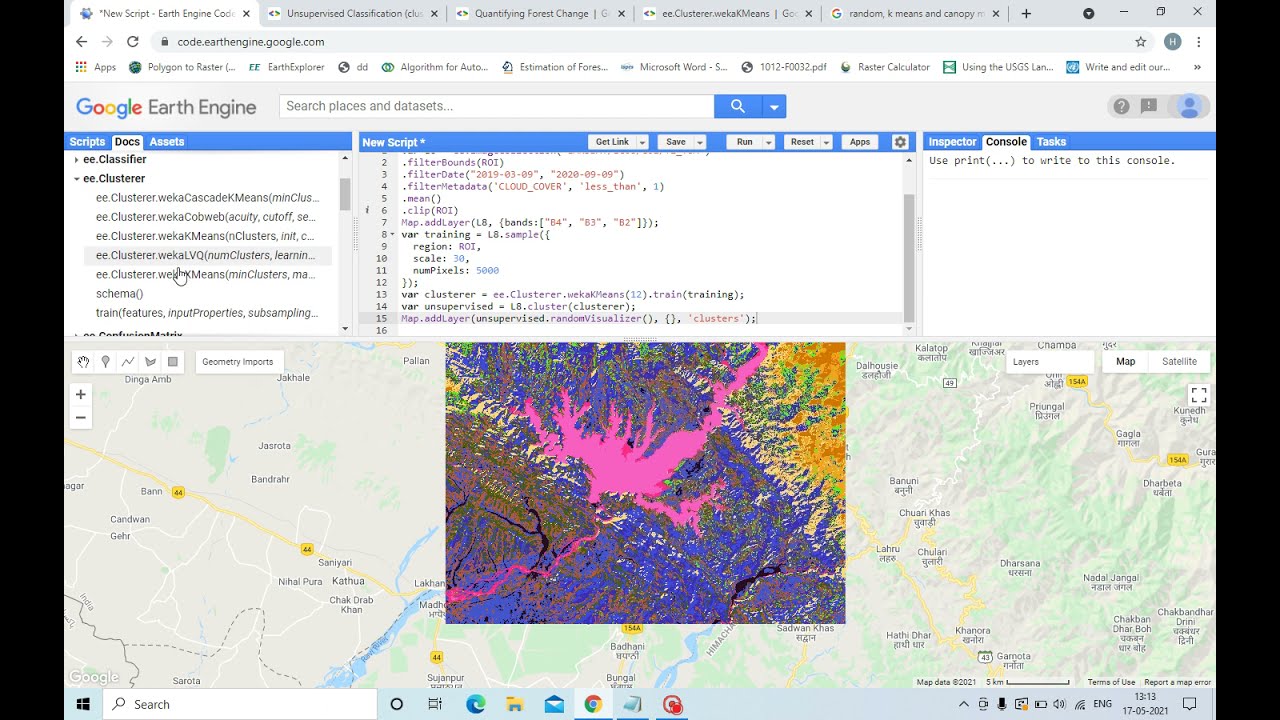Open the user account avatar

click(x=1189, y=106)
